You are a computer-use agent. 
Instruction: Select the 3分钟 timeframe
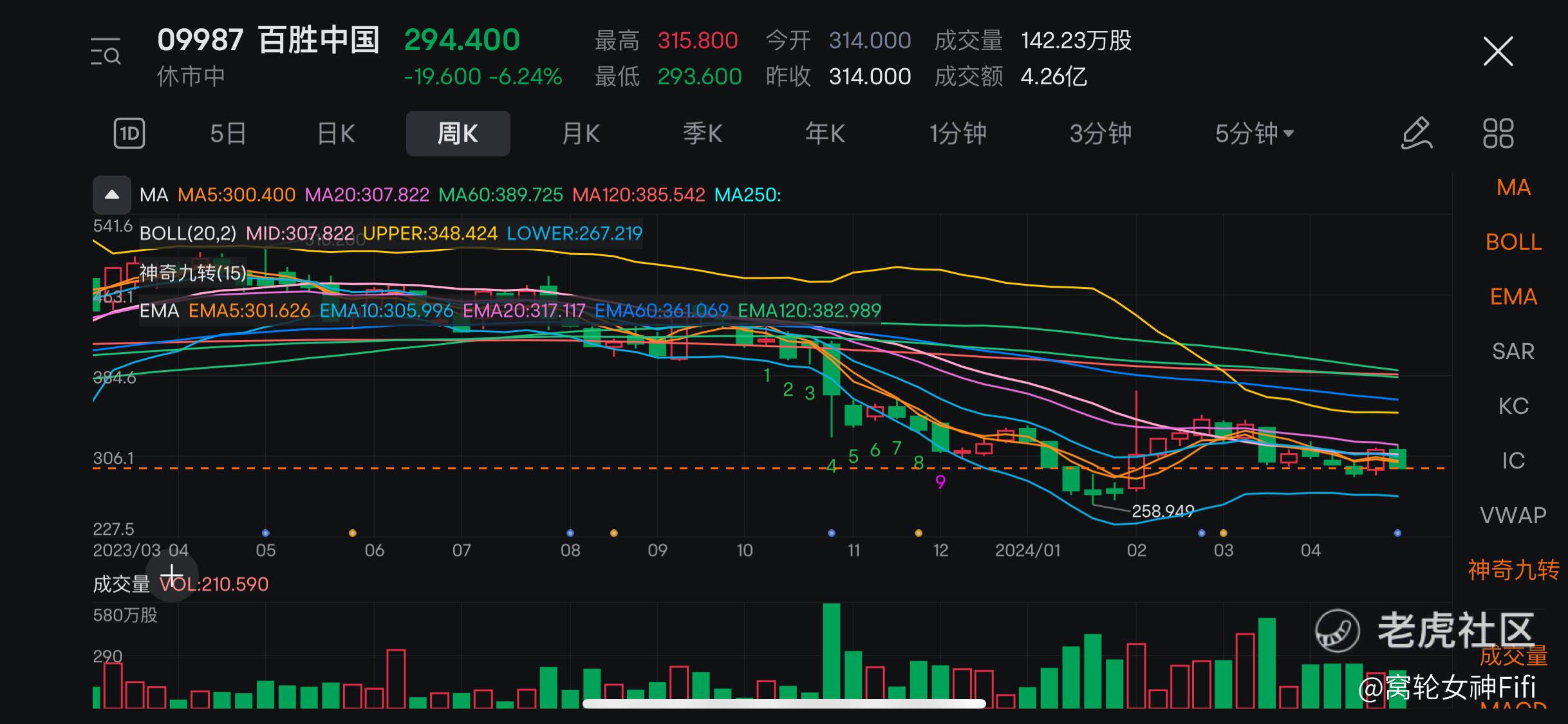coord(1100,134)
